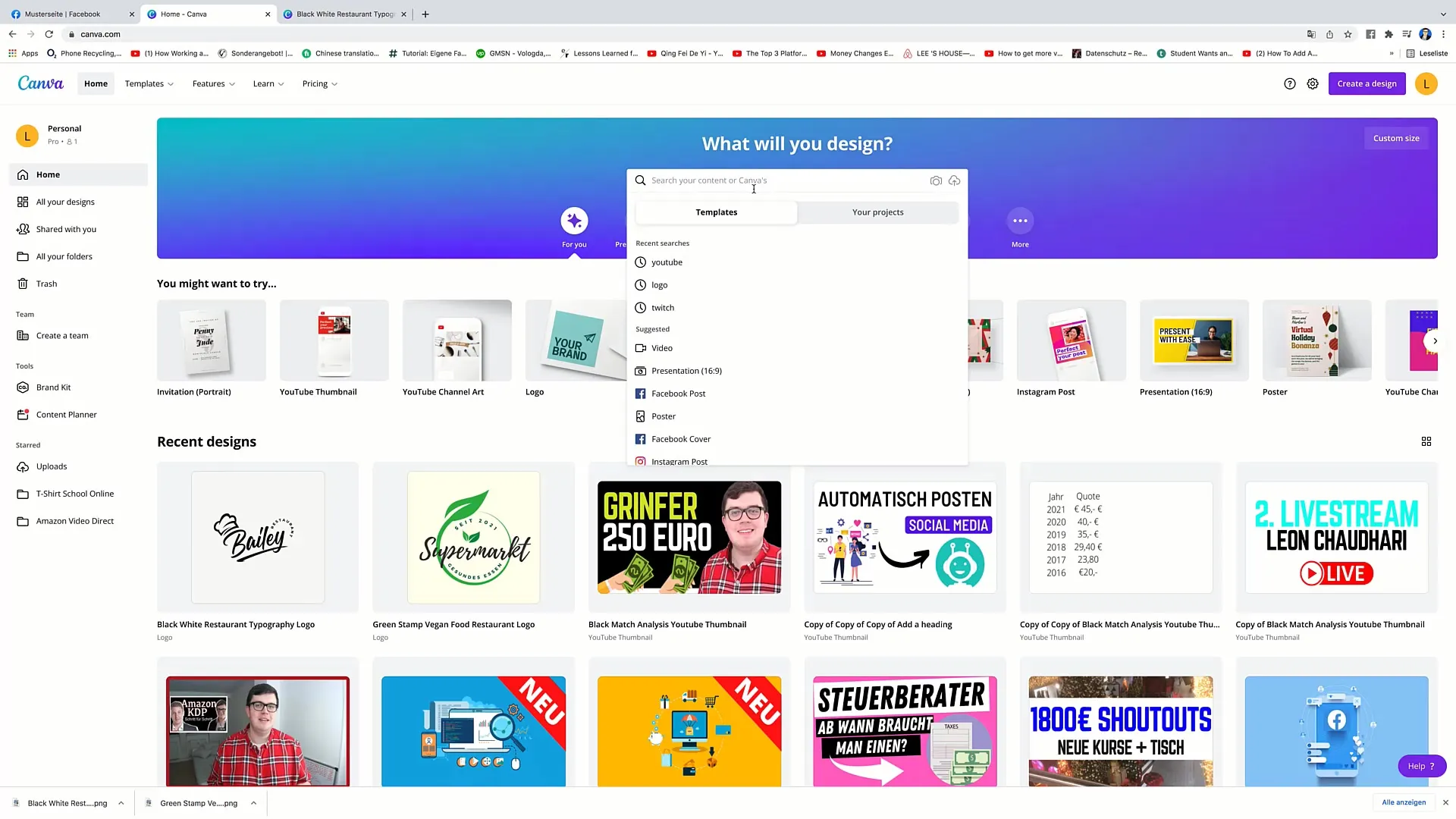Click the grid view toggle icon top right
The width and height of the screenshot is (1456, 819).
(1426, 441)
